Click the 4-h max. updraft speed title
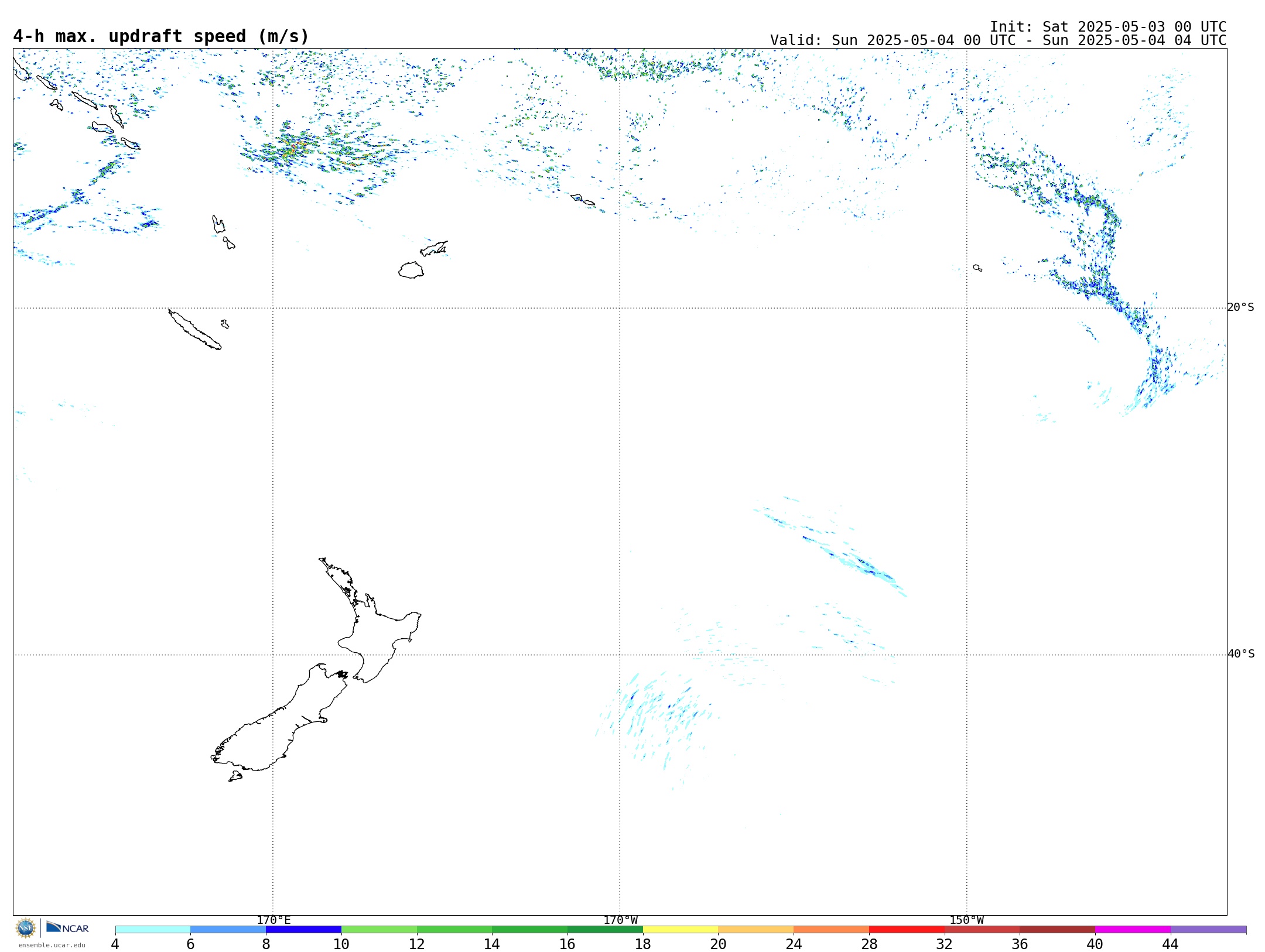 click(x=161, y=36)
